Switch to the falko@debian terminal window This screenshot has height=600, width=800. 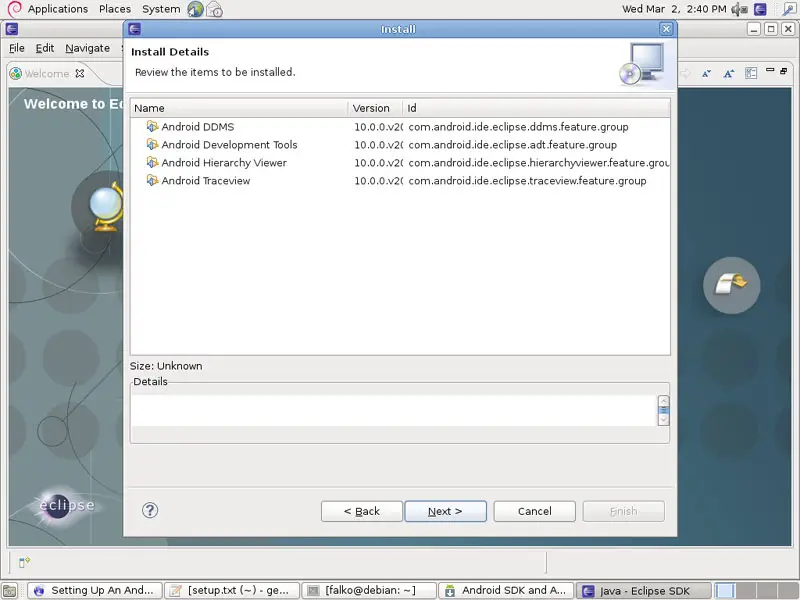coord(369,591)
